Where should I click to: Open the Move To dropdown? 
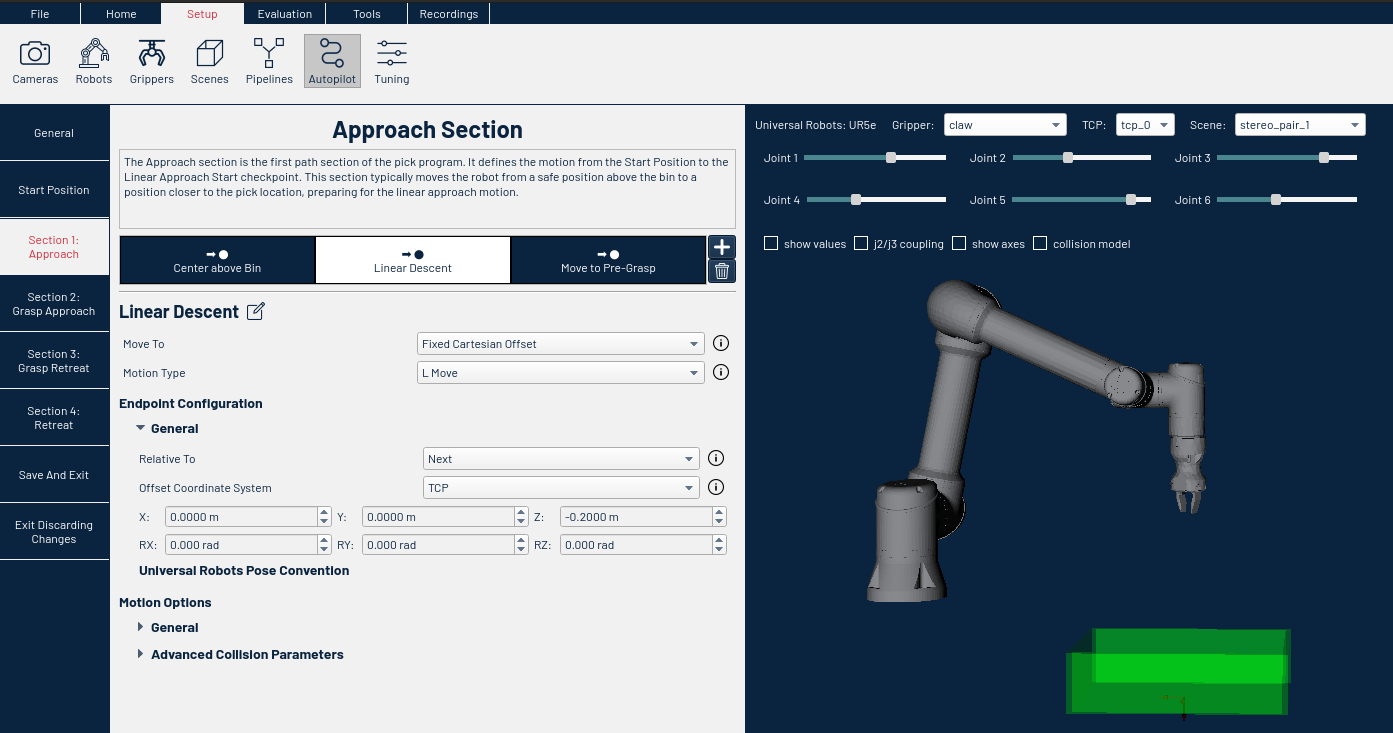[560, 343]
